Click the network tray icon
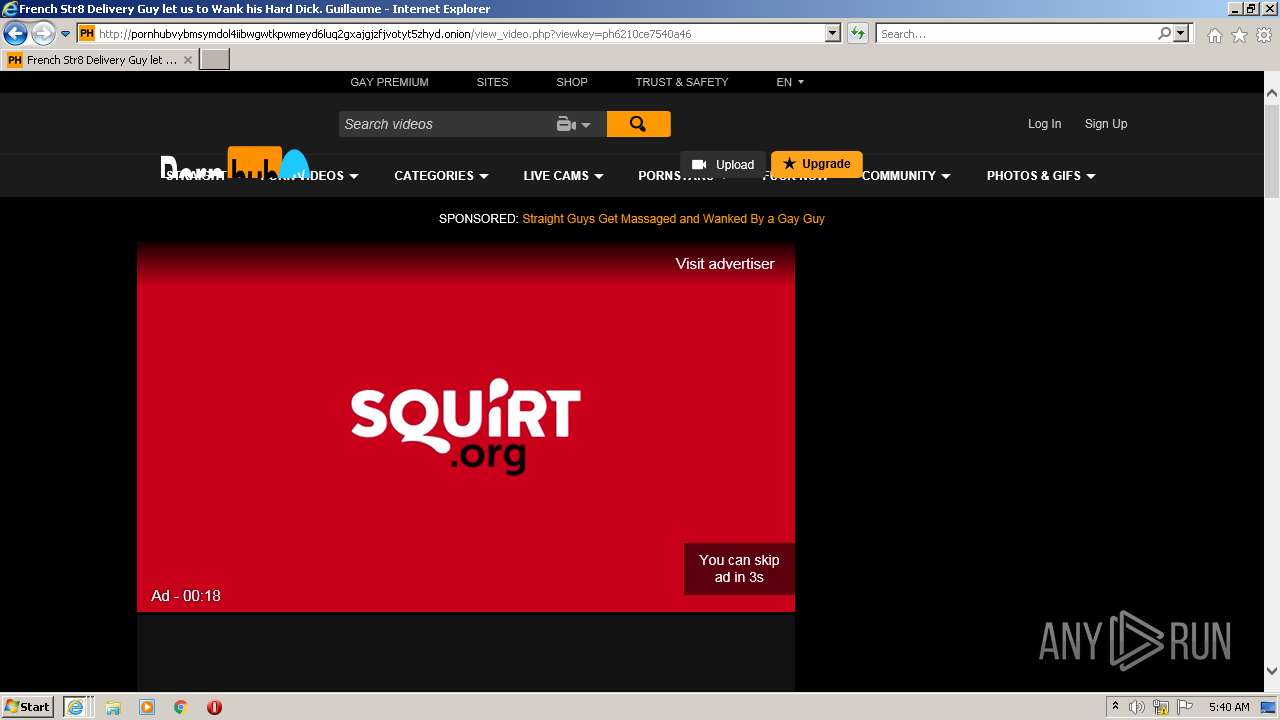 click(x=1161, y=707)
